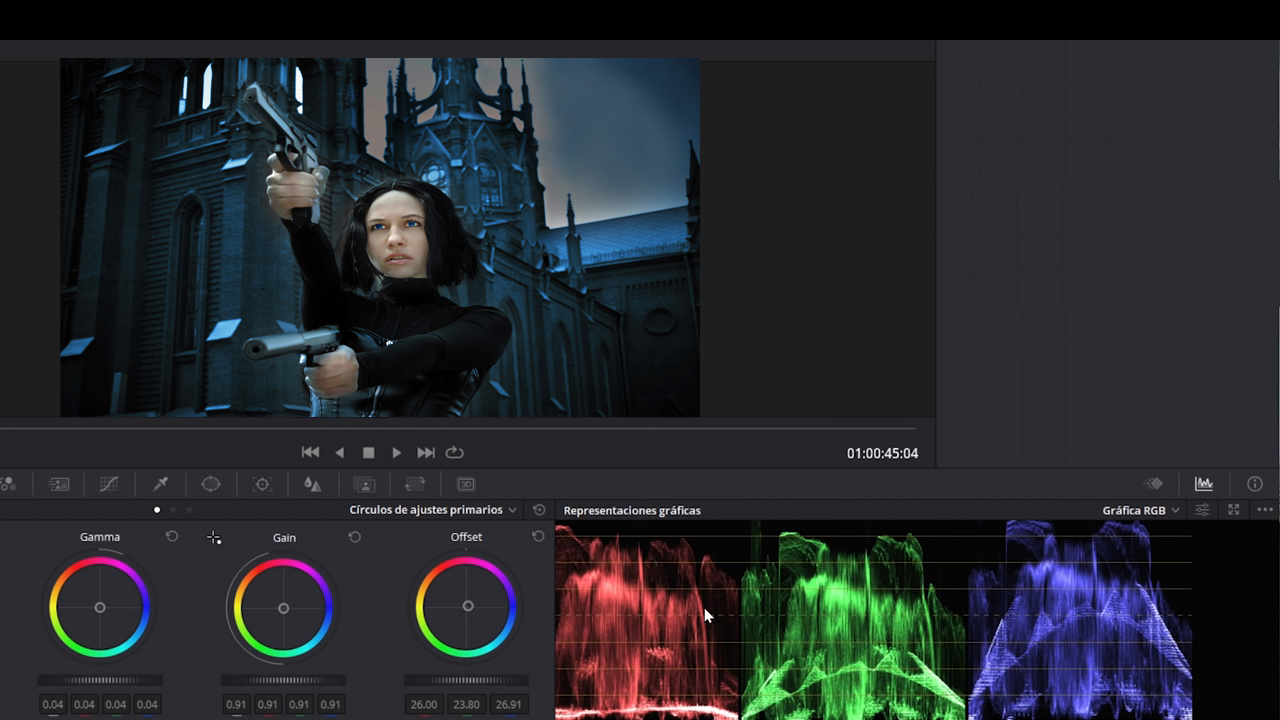Open the Círculos de ajustes primarios dropdown

point(433,510)
